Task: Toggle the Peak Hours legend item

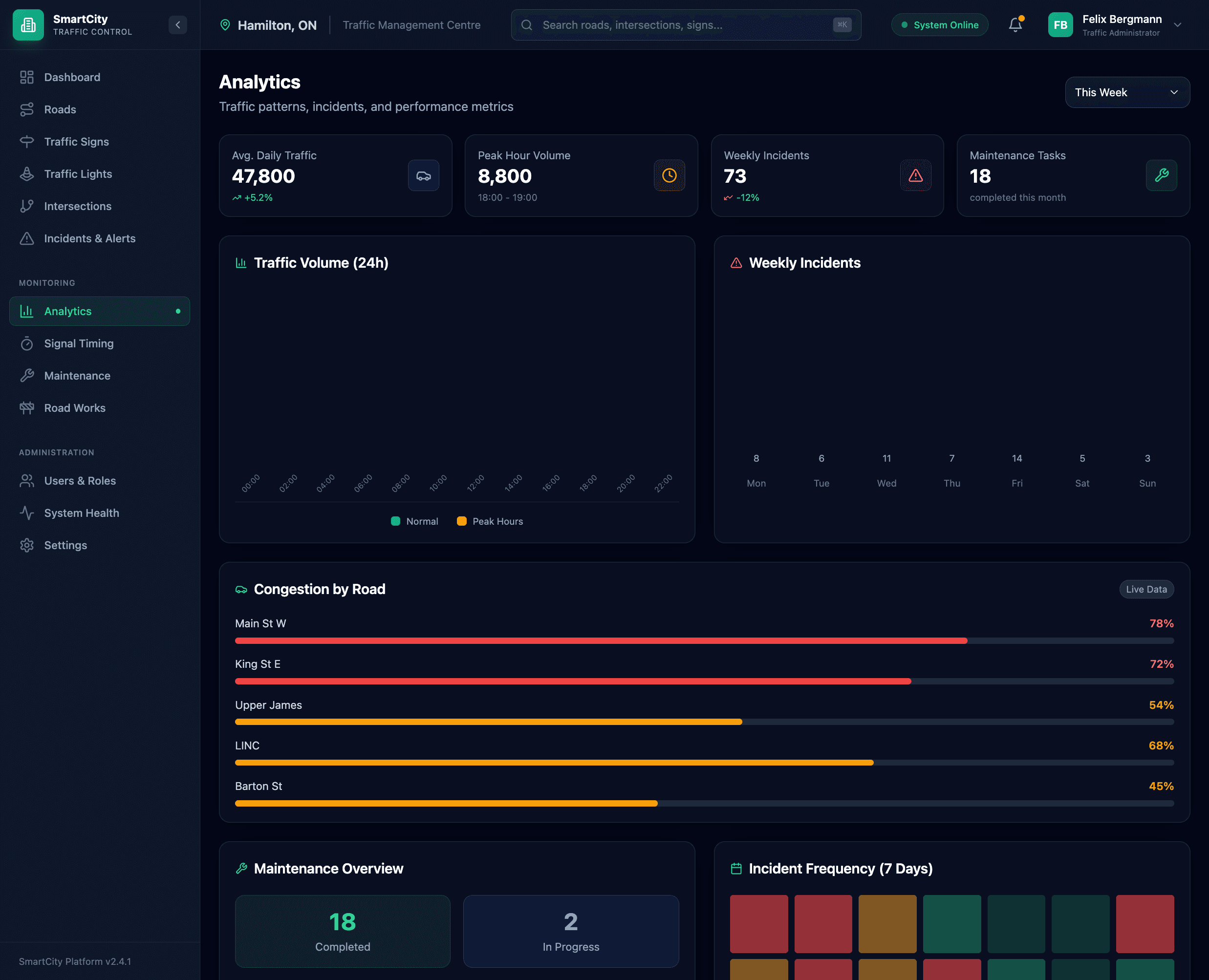Action: (490, 521)
